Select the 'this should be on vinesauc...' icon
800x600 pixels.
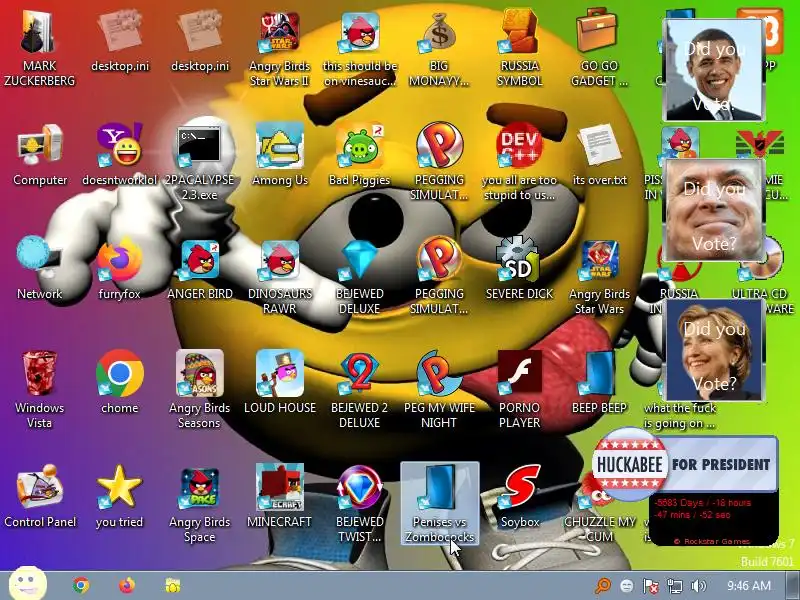[x=360, y=48]
